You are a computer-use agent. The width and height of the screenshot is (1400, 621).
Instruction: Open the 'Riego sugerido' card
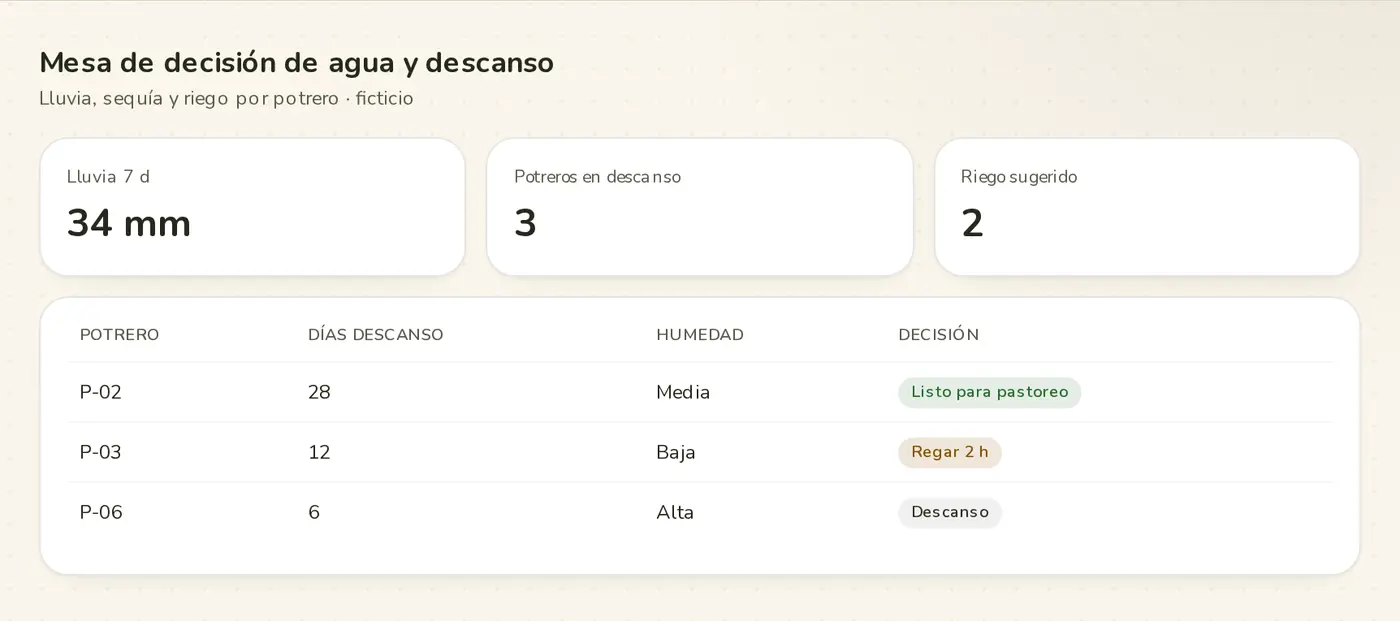point(1147,207)
